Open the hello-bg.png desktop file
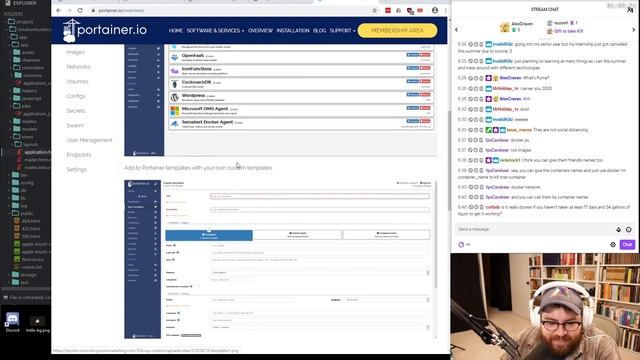The width and height of the screenshot is (640, 360). (38, 323)
